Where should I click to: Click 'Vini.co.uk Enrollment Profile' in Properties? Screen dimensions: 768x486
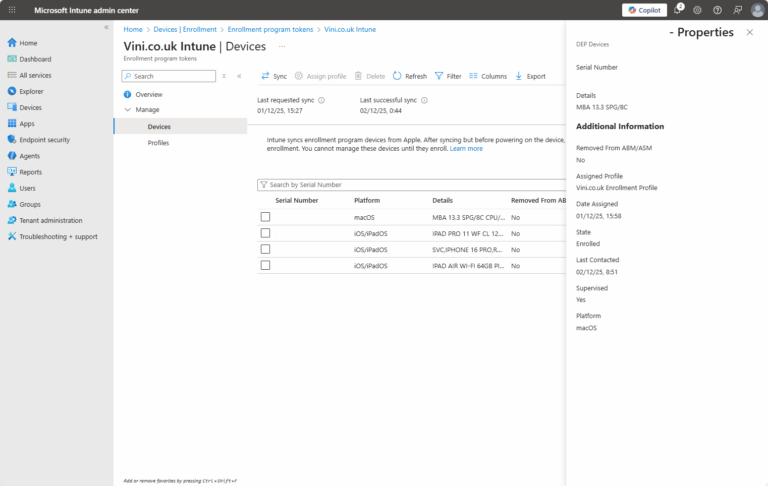(616, 188)
